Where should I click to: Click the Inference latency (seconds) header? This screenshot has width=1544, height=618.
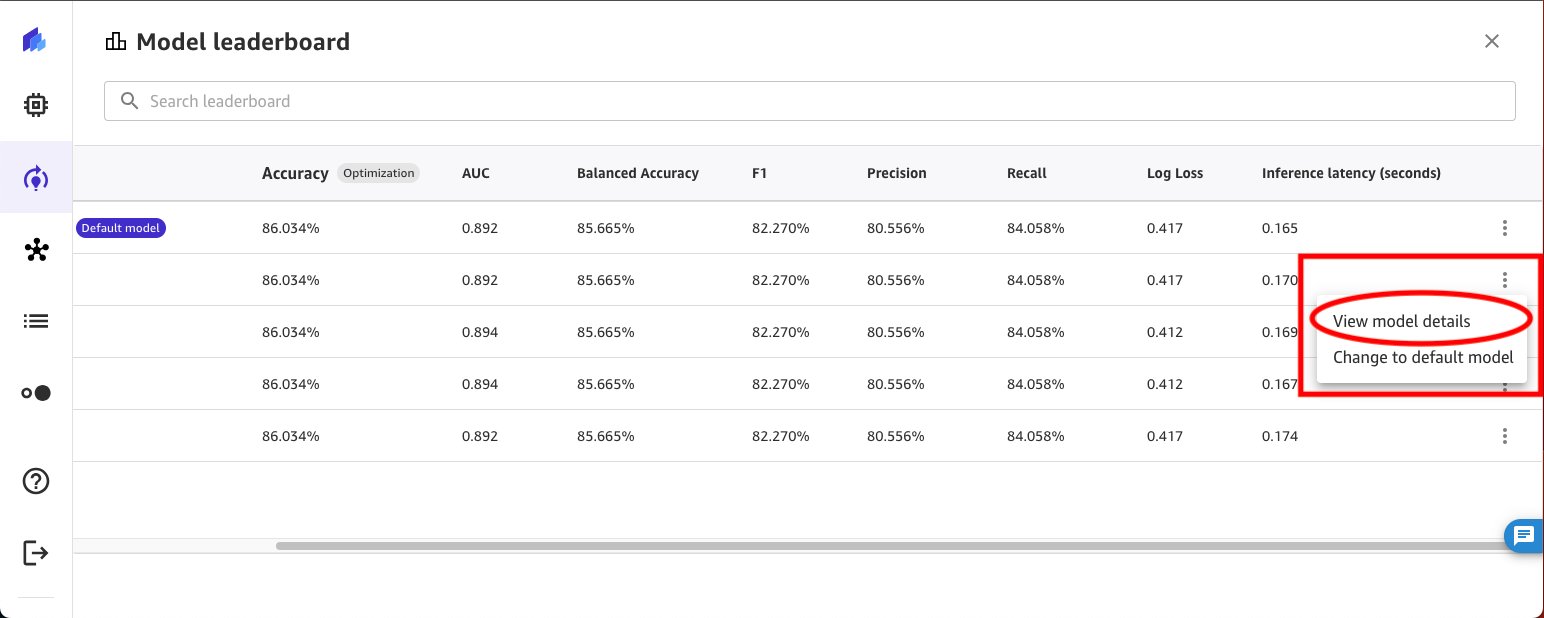coord(1351,173)
